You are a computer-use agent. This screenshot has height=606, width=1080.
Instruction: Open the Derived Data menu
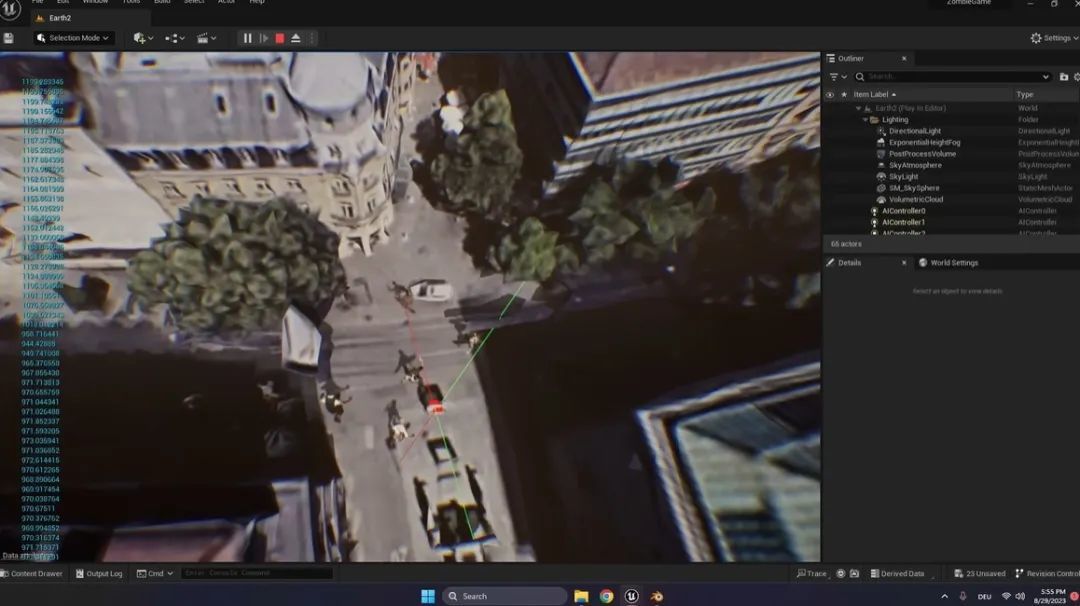[898, 573]
